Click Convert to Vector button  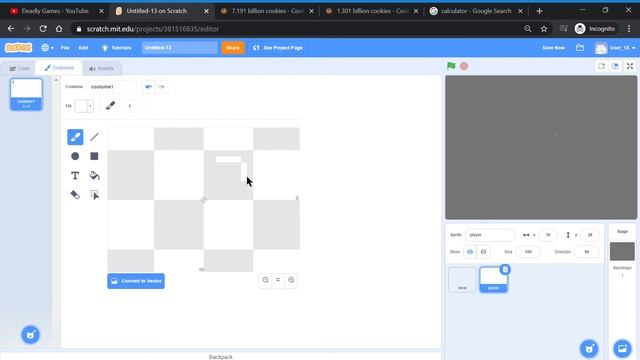tap(136, 281)
